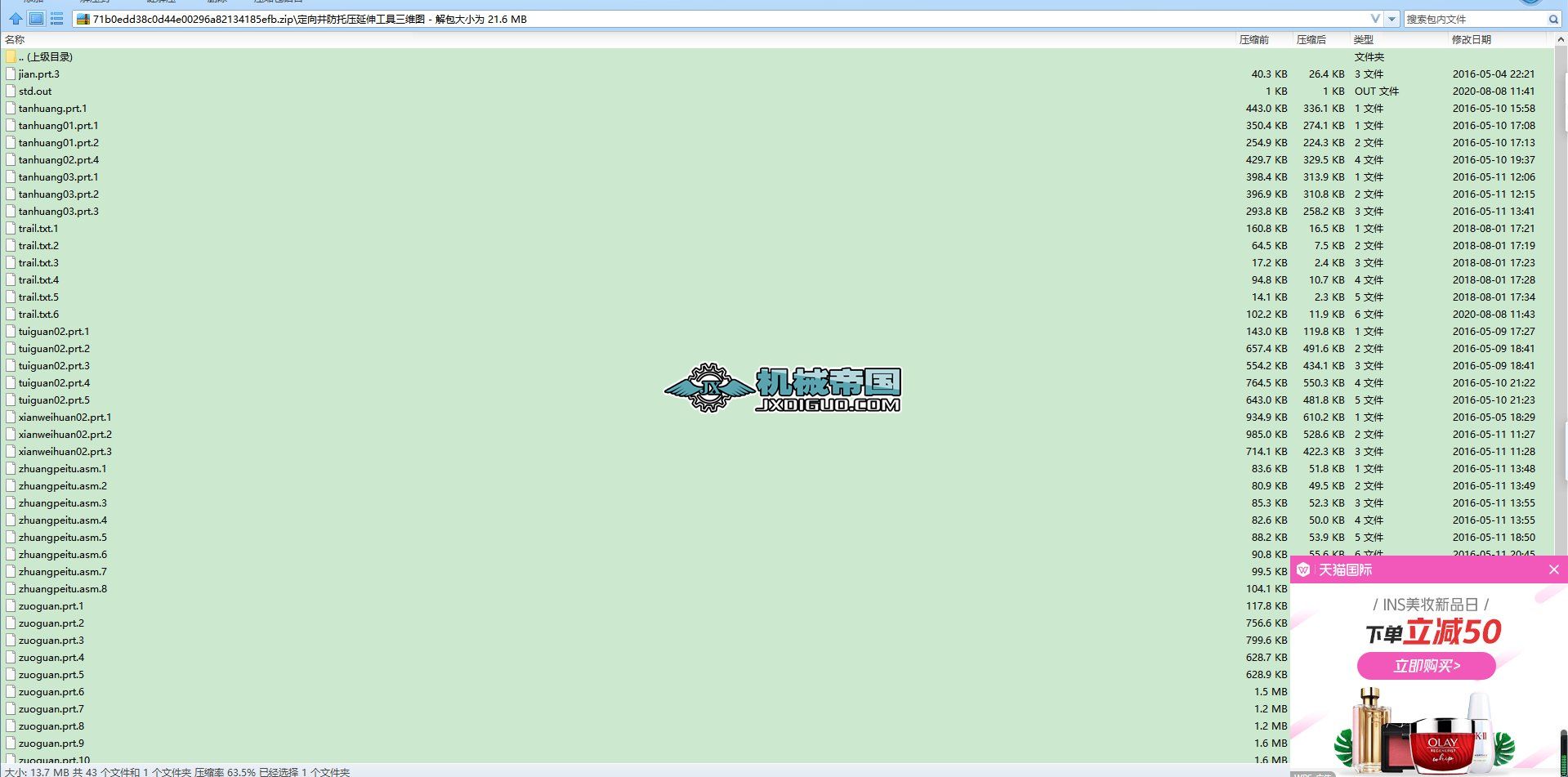Select file trail.txt.3
Screen dimensions: 1568x777
(x=38, y=262)
